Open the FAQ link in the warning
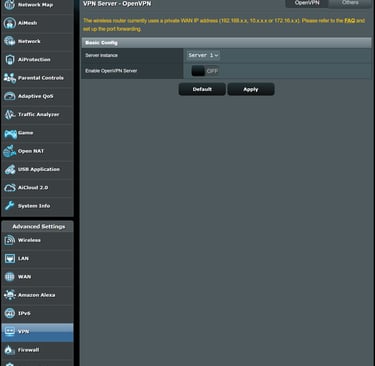Screen dimensions: 375x366 point(349,21)
